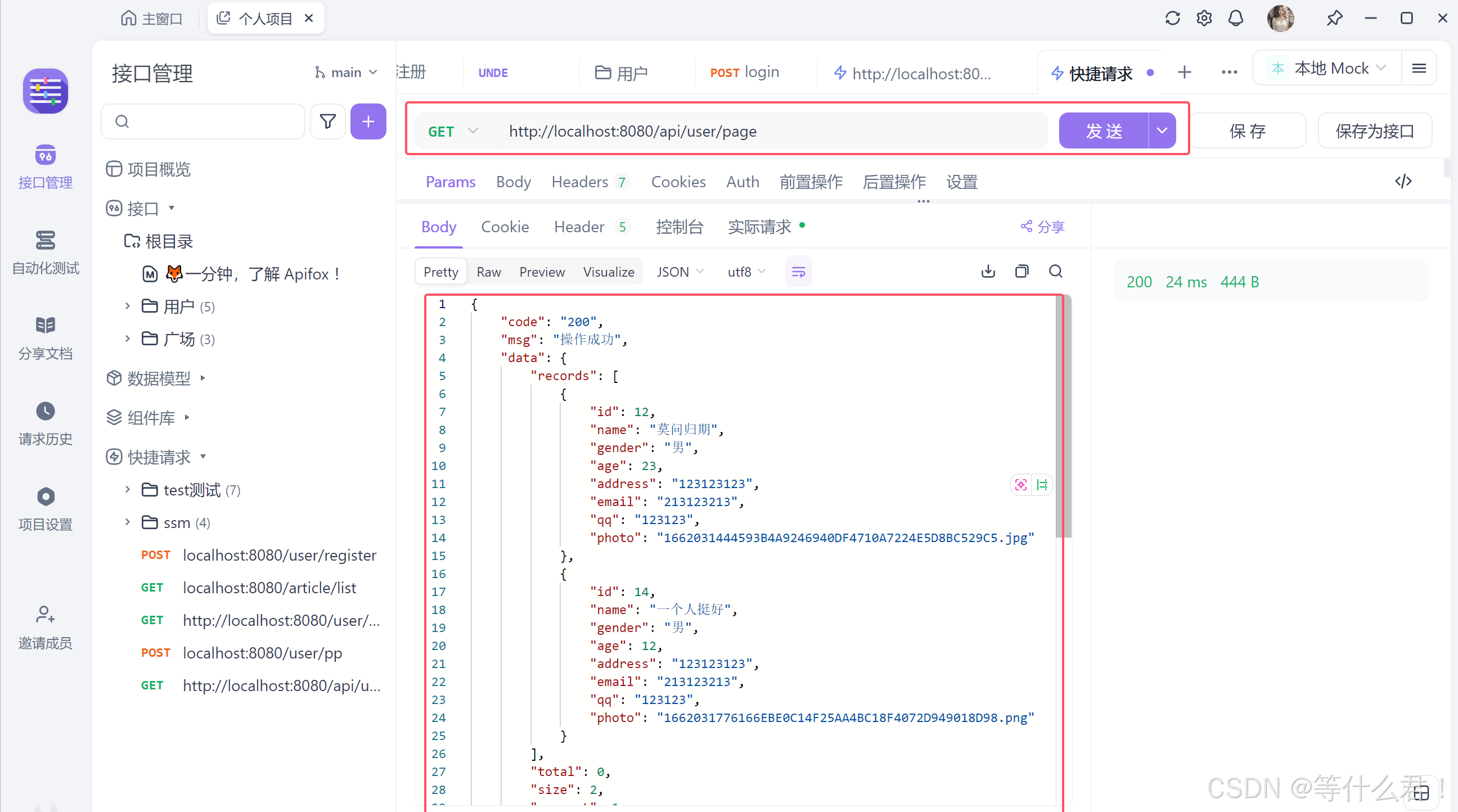Toggle word wrap for response
The width and height of the screenshot is (1458, 812).
pyautogui.click(x=798, y=272)
